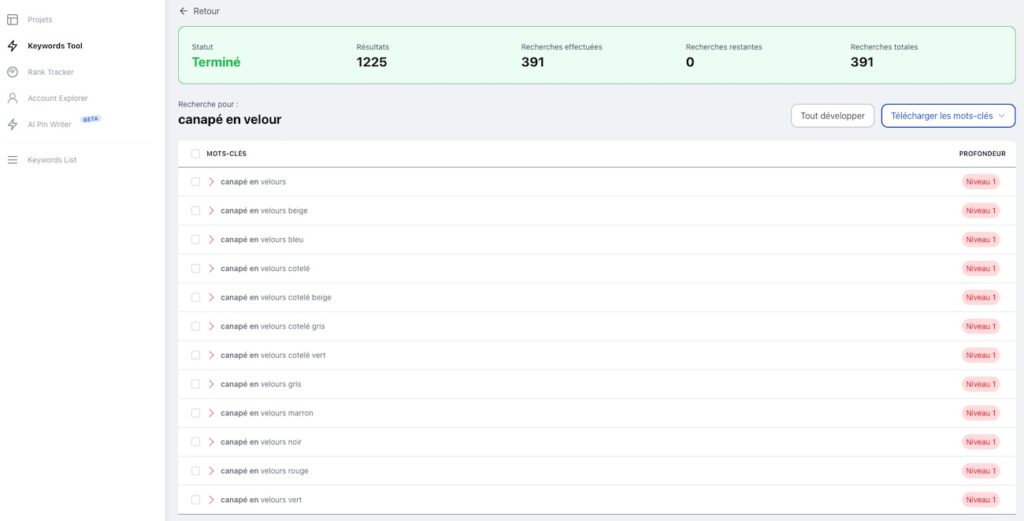Screen dimensions: 1024x521
Task: Check the box for canapé en velours gris
Action: (195, 384)
